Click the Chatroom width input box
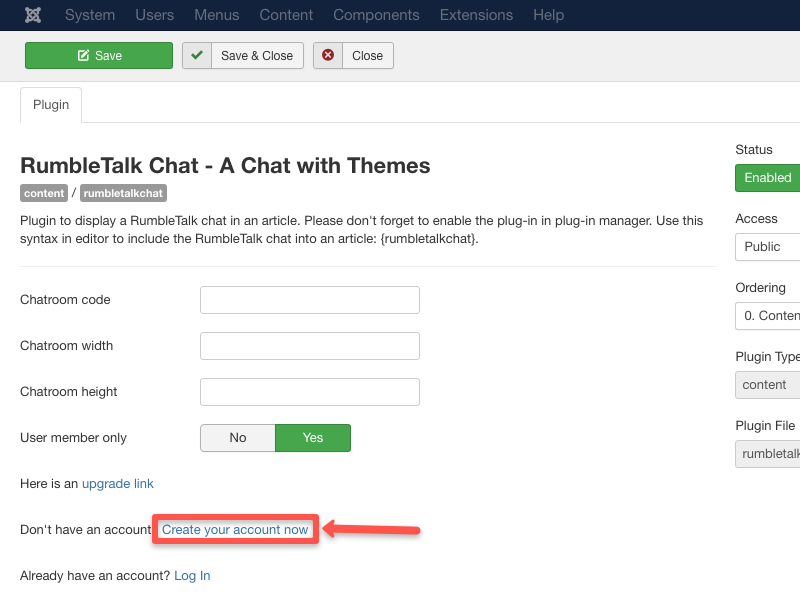This screenshot has width=800, height=600. [x=309, y=345]
